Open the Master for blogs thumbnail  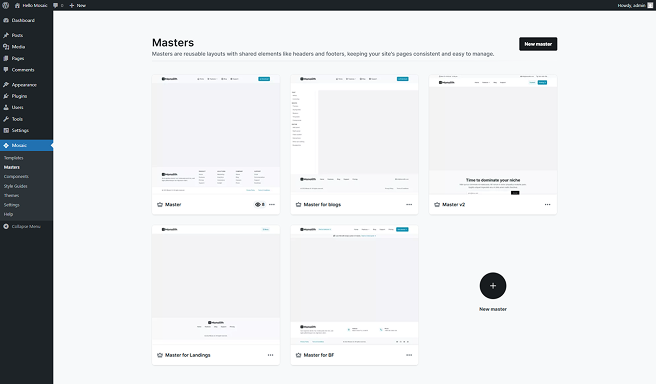tap(354, 135)
